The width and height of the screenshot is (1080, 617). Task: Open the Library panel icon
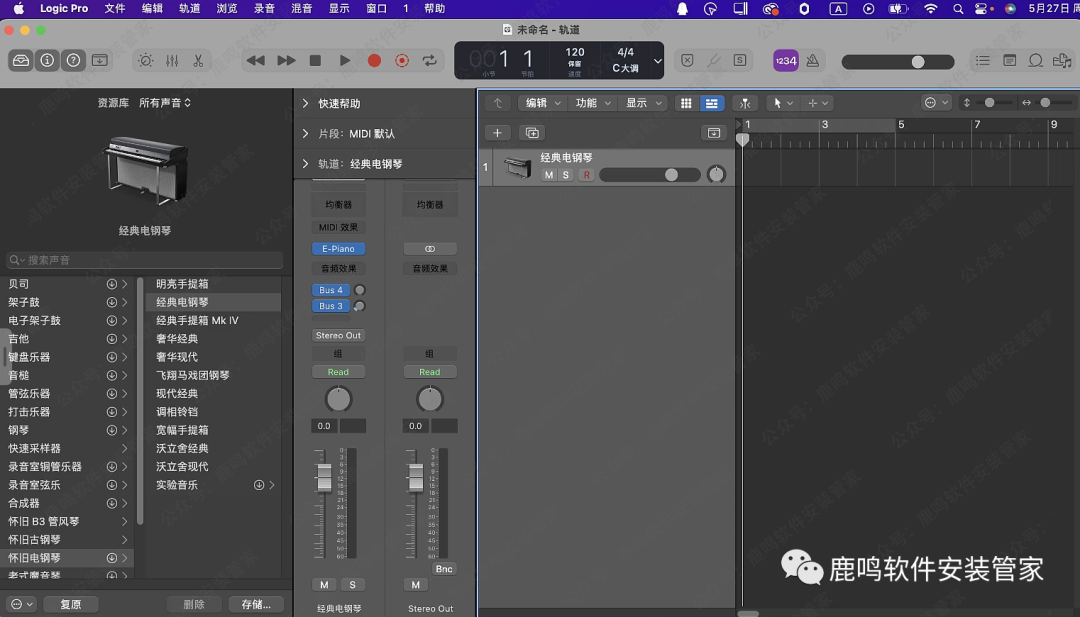[21, 61]
